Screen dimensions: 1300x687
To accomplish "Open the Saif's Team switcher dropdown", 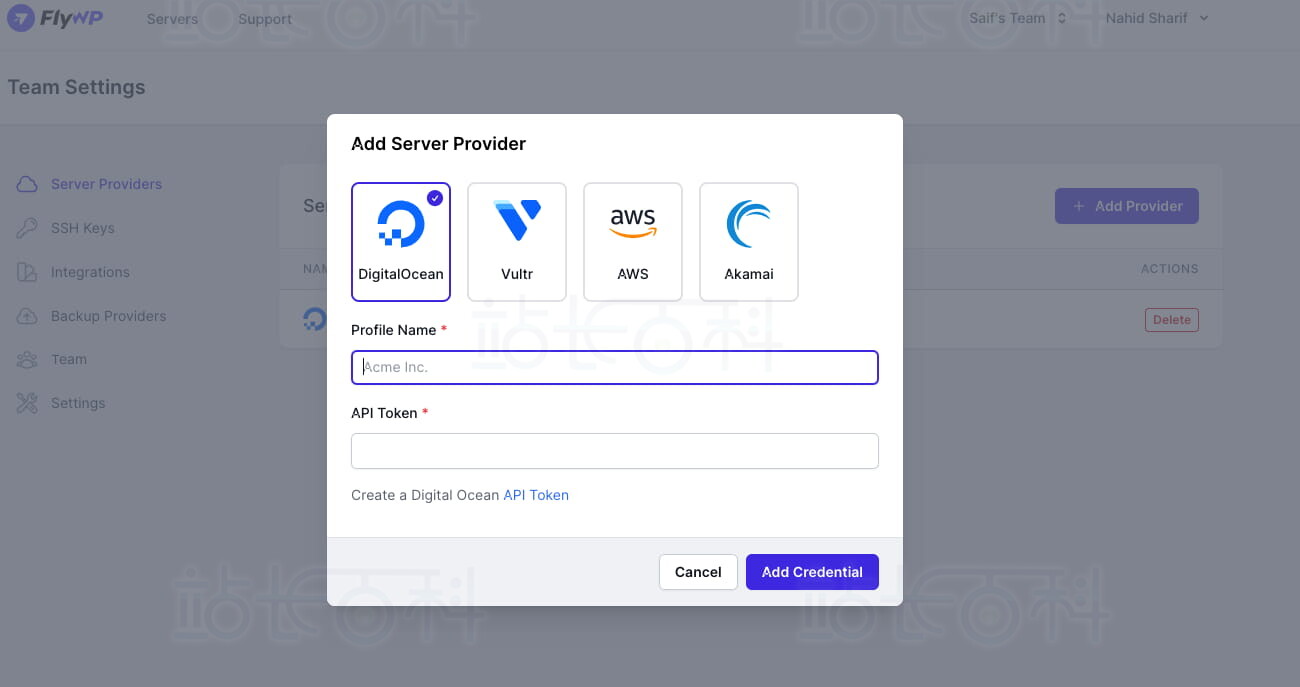I will tap(1017, 19).
